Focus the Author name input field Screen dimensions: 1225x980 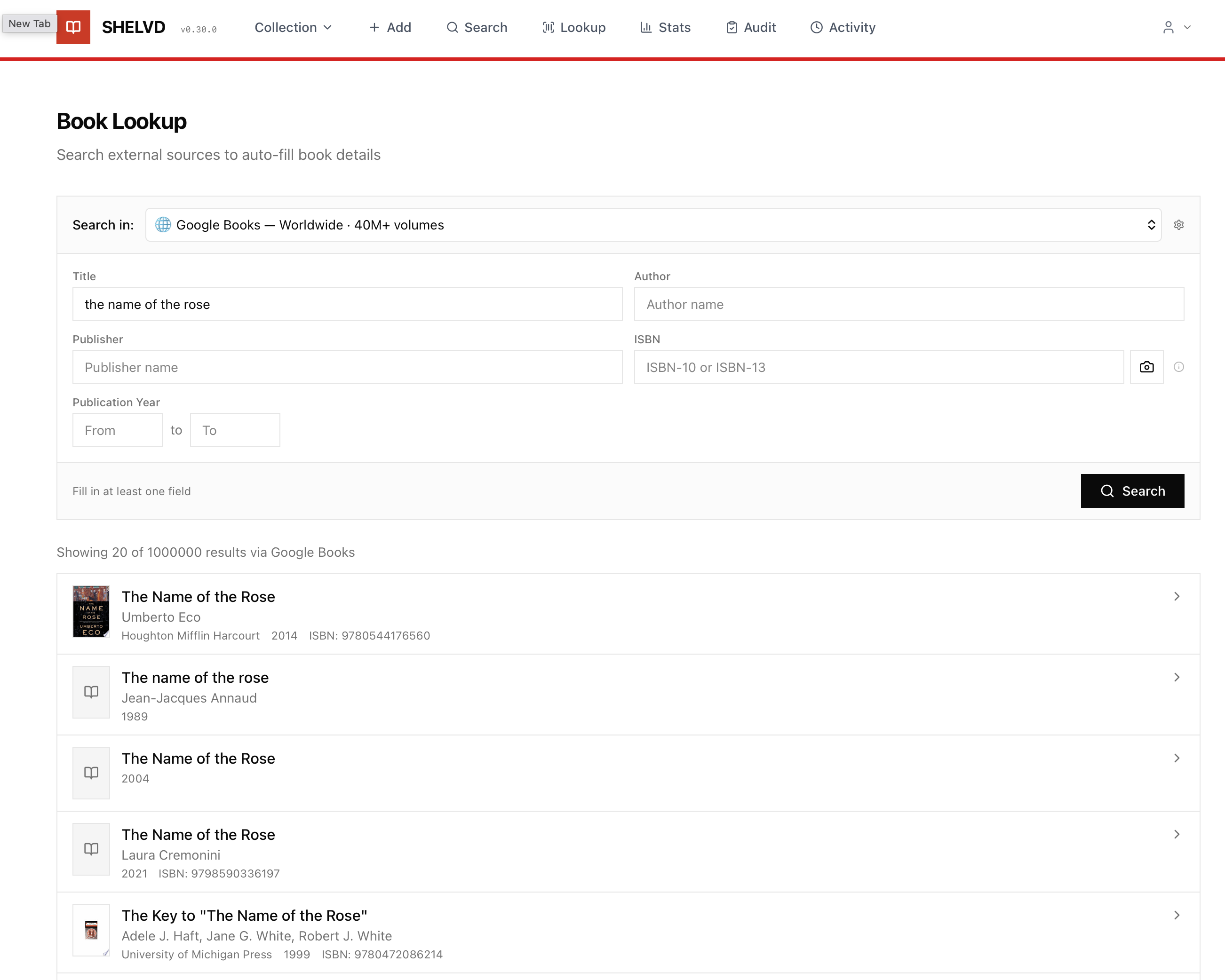(x=908, y=304)
